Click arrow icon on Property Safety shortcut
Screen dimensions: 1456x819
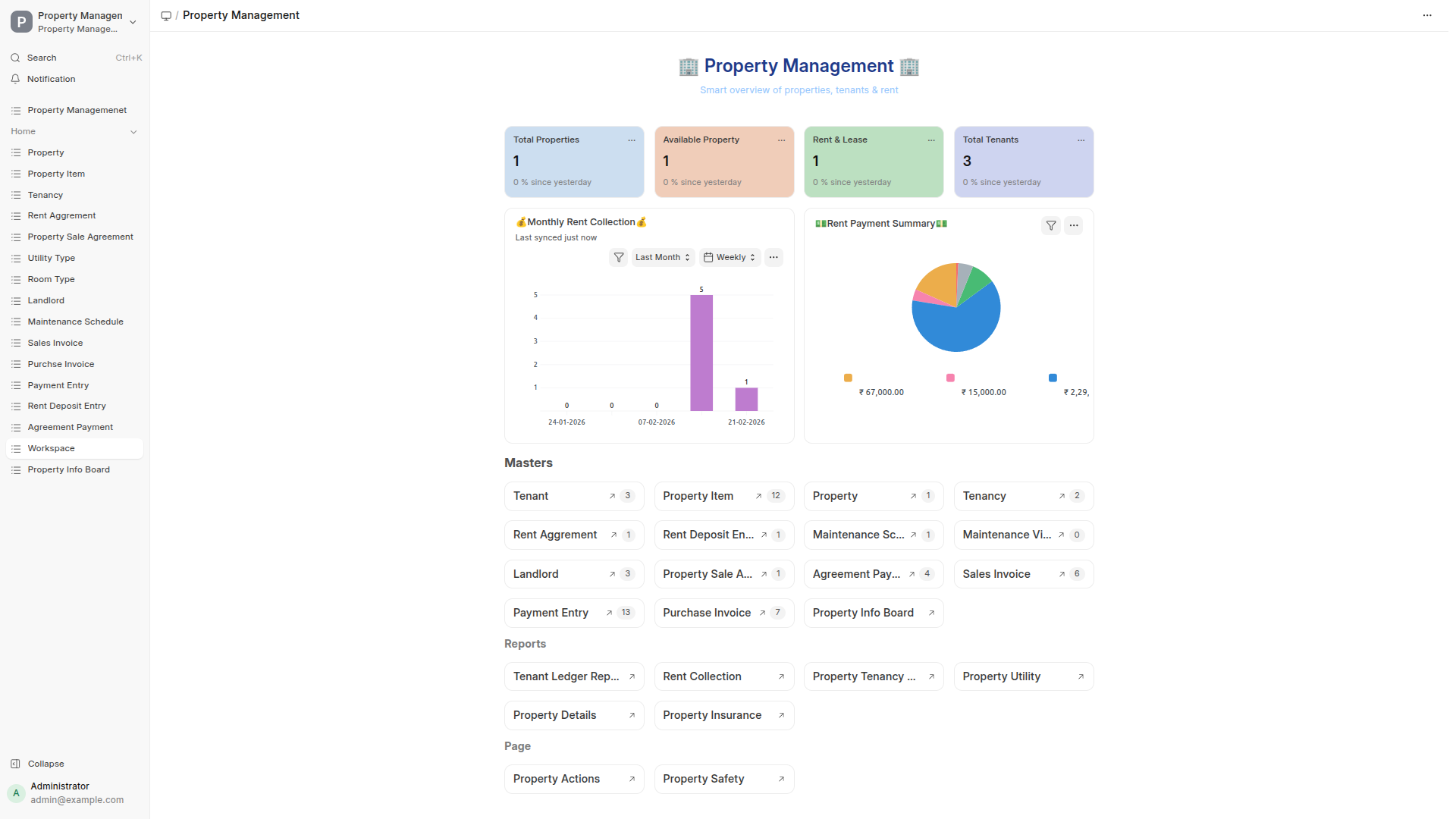click(x=781, y=779)
